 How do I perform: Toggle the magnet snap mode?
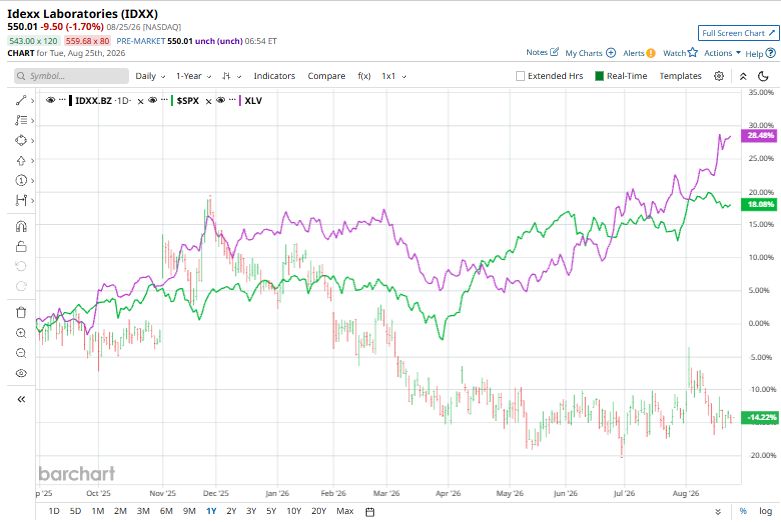pos(21,227)
